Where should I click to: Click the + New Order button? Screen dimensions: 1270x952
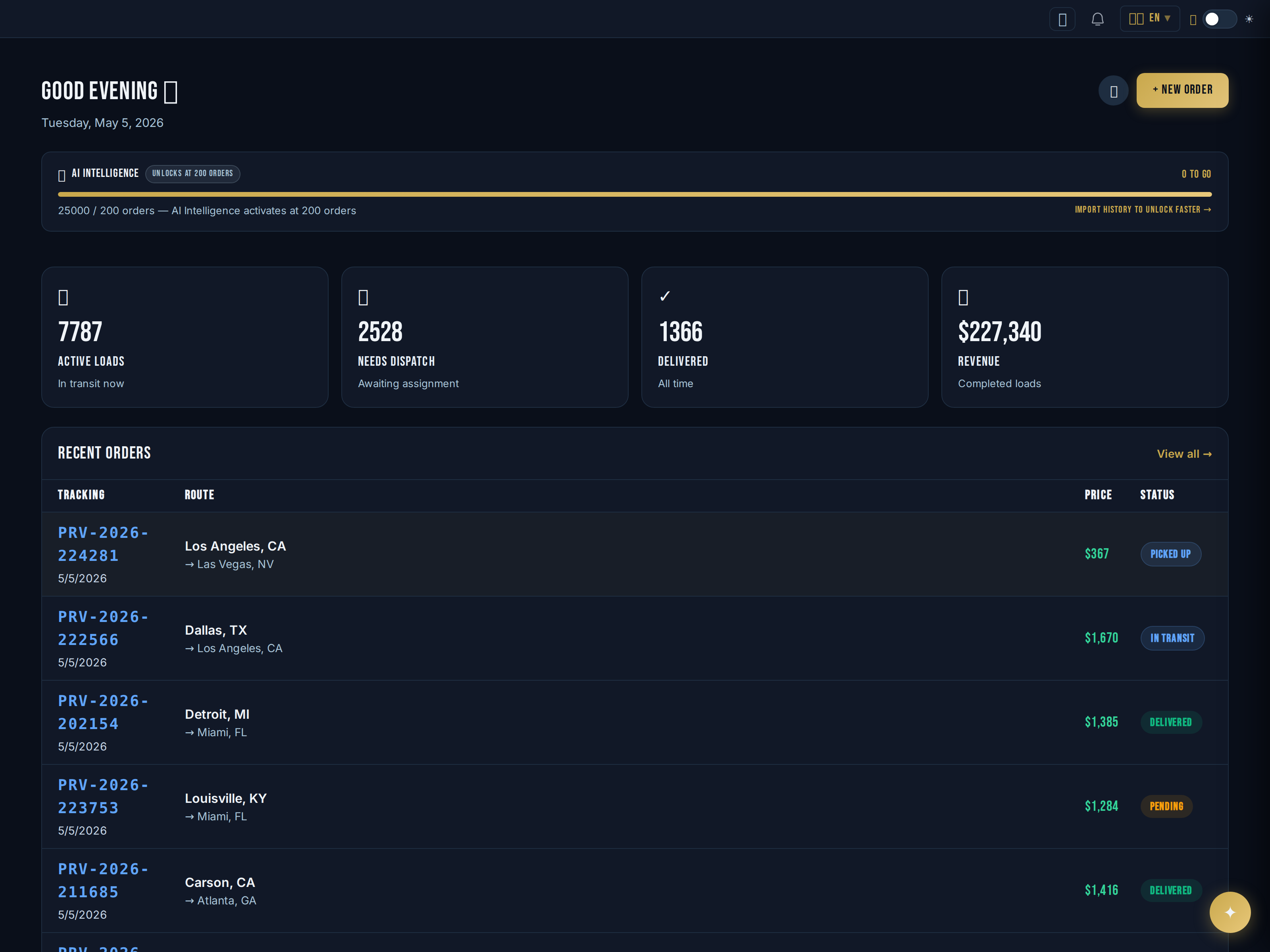(x=1182, y=90)
